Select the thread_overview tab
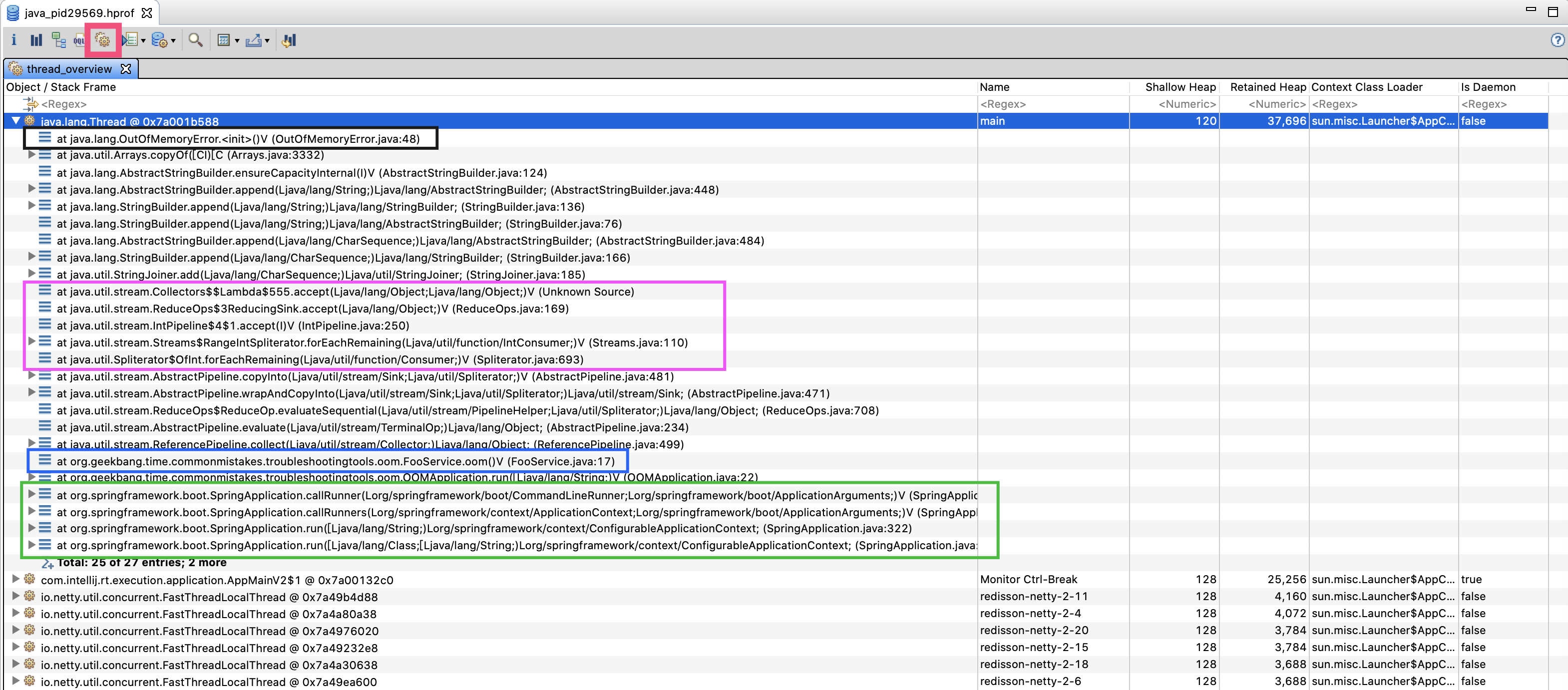The height and width of the screenshot is (690, 1568). (69, 69)
